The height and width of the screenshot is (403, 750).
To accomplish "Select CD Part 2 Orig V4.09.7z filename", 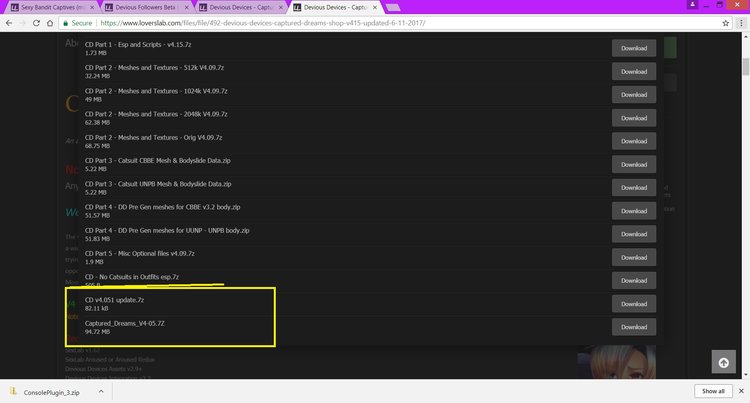I will click(154, 138).
